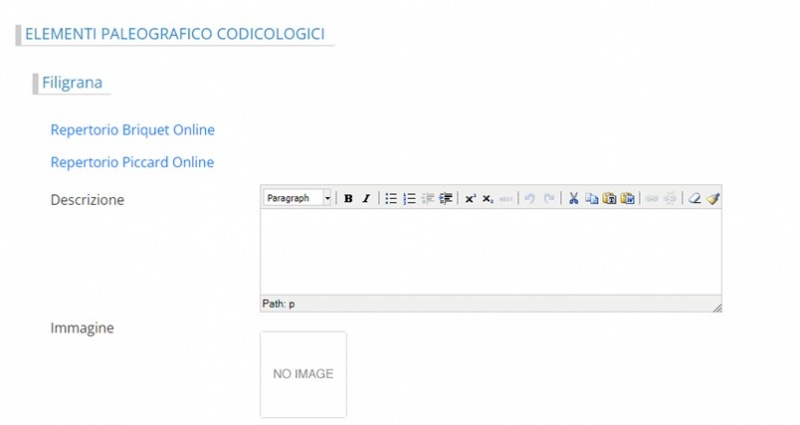Open the Paragraph format dropdown
This screenshot has height=425, width=800.
point(298,199)
